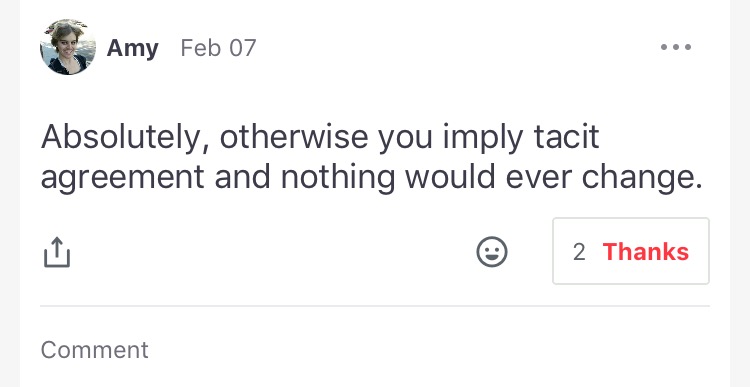
Task: Open Amy's profile via her name
Action: point(132,49)
